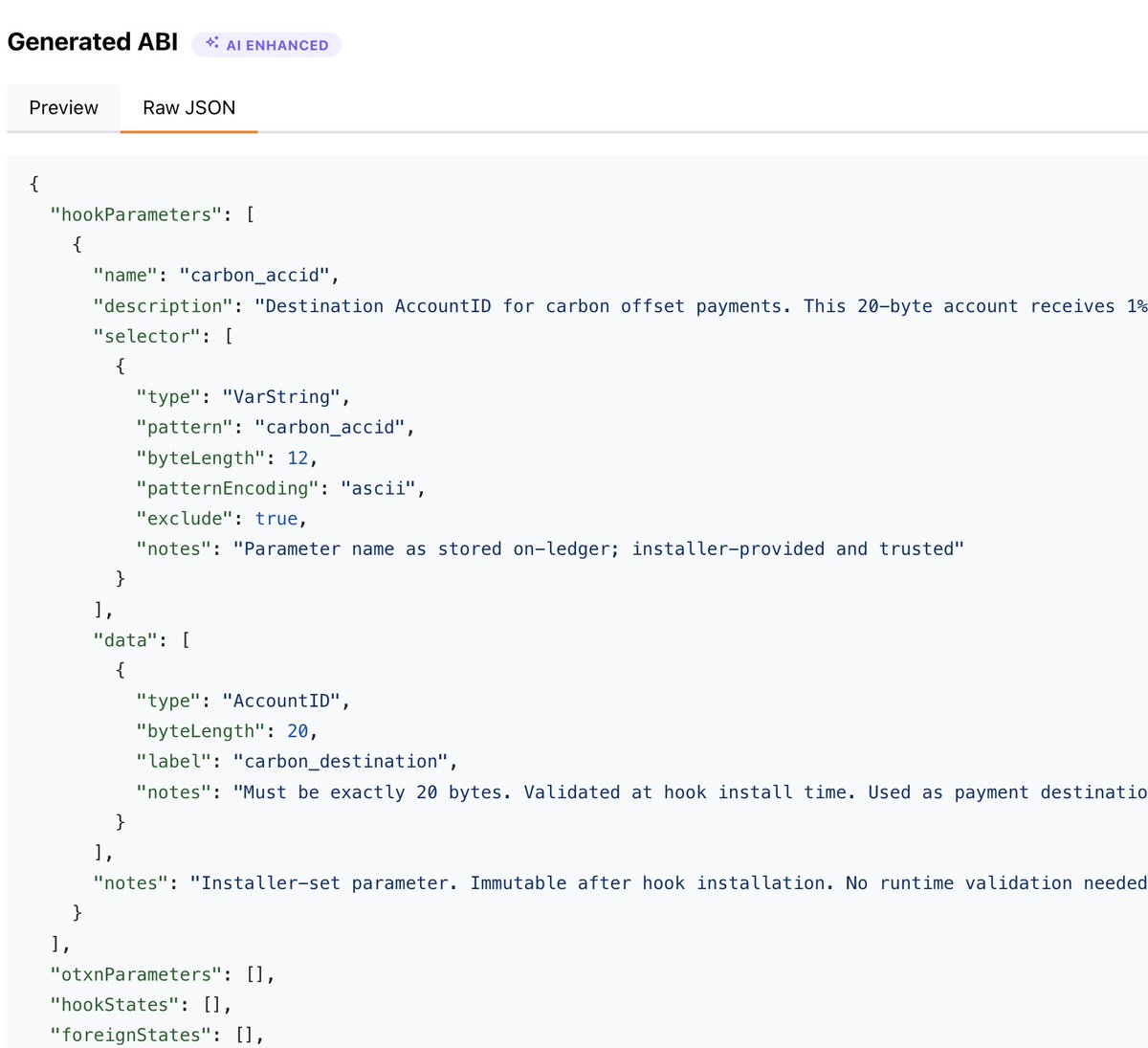Select the Raw JSON tab
Viewport: 1148px width, 1048px height.
point(188,107)
